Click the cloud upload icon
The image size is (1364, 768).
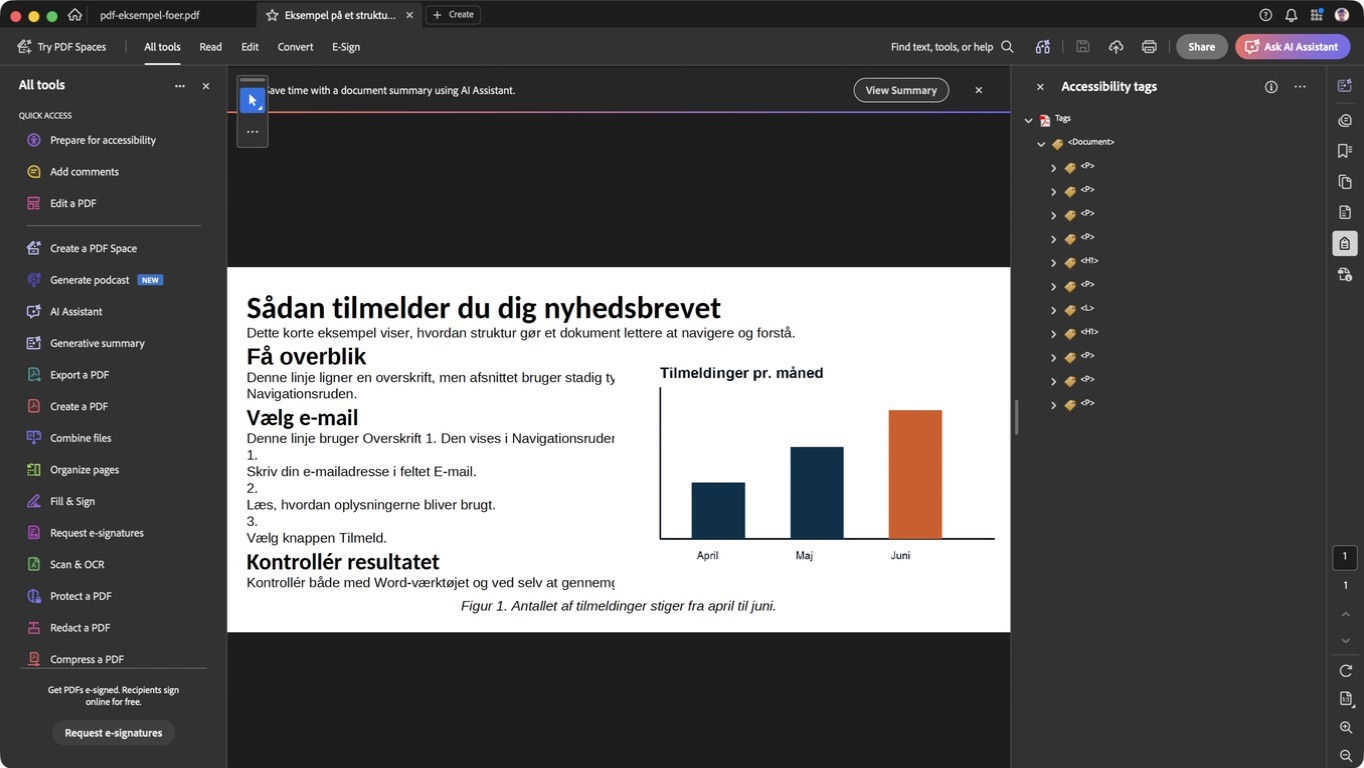(1116, 47)
